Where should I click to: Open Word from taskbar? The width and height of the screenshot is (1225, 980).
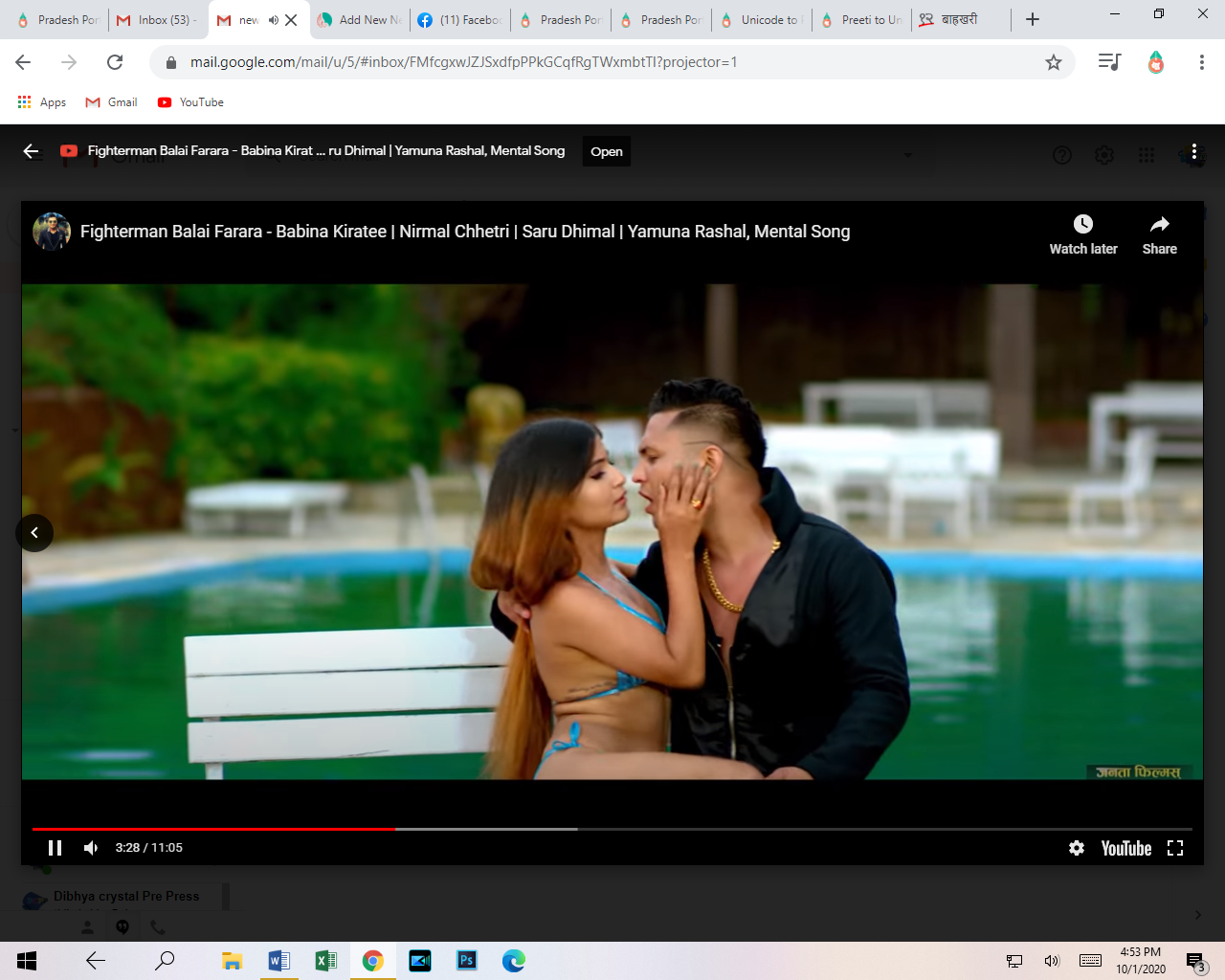click(278, 961)
